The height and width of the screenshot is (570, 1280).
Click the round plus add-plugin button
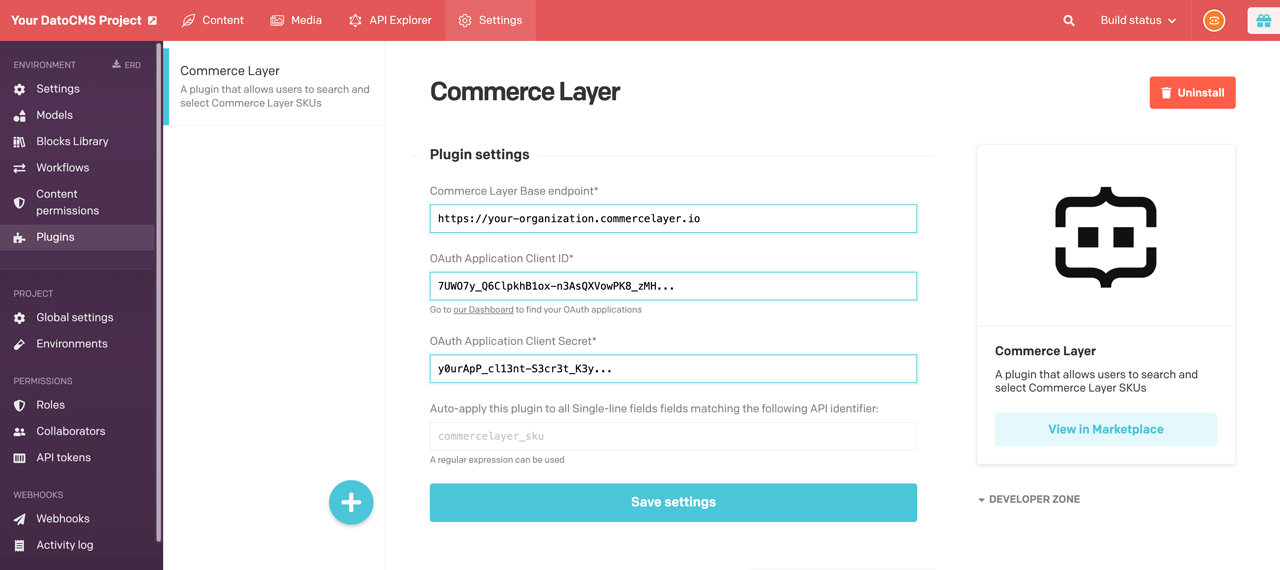coord(351,502)
